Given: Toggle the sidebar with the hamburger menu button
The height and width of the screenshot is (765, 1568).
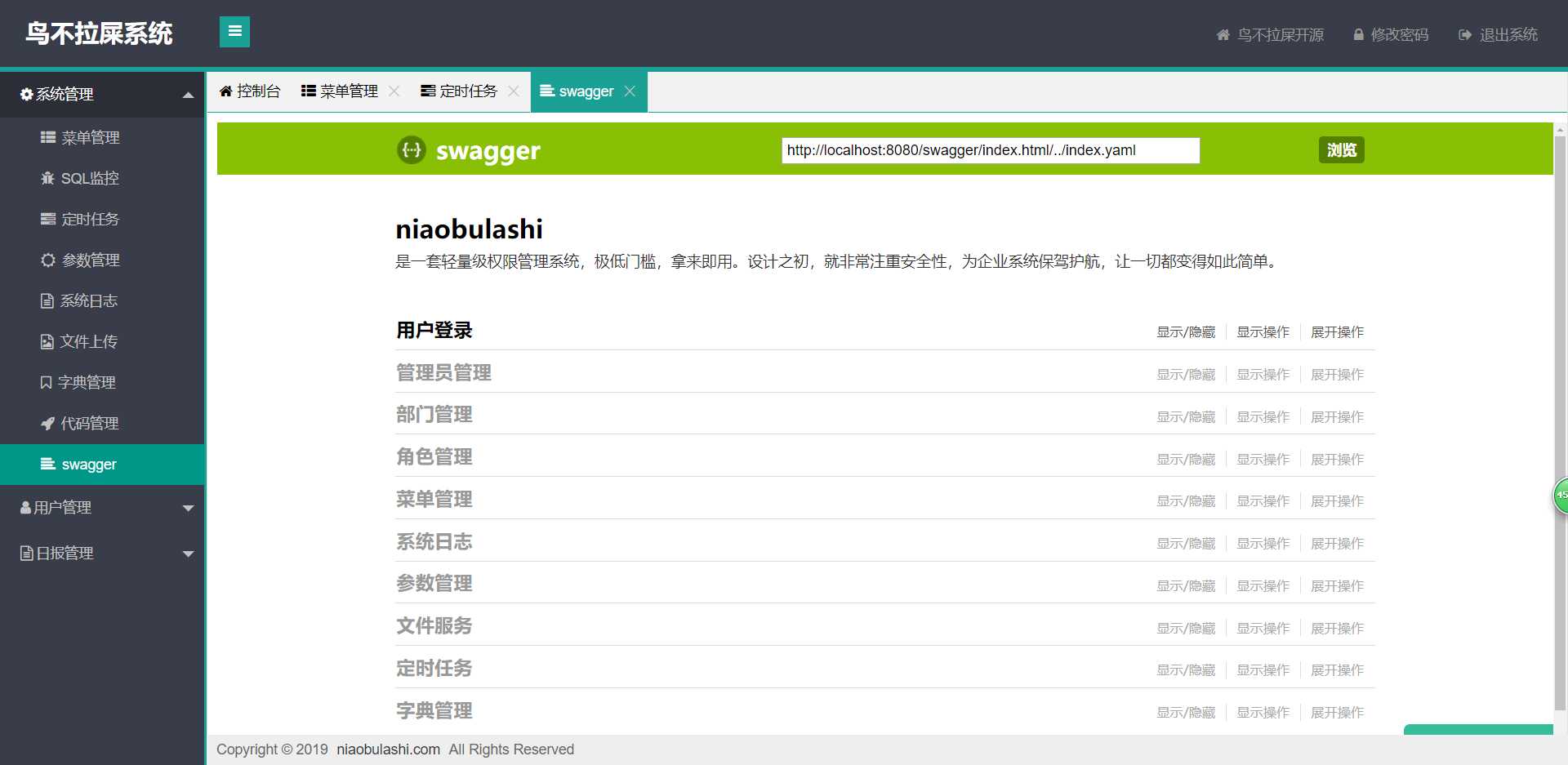Looking at the screenshot, I should click(x=234, y=32).
